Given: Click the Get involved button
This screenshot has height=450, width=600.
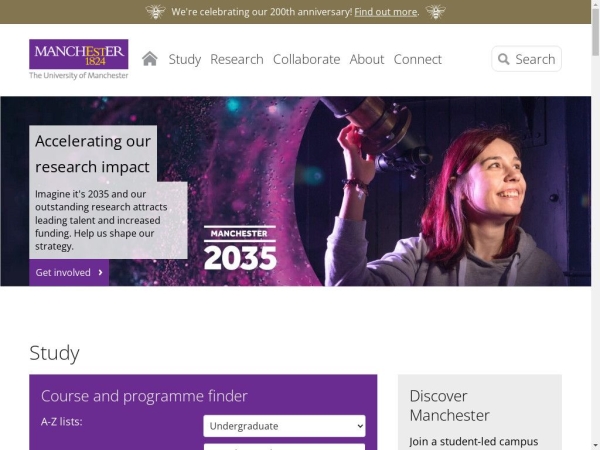Looking at the screenshot, I should (x=69, y=272).
